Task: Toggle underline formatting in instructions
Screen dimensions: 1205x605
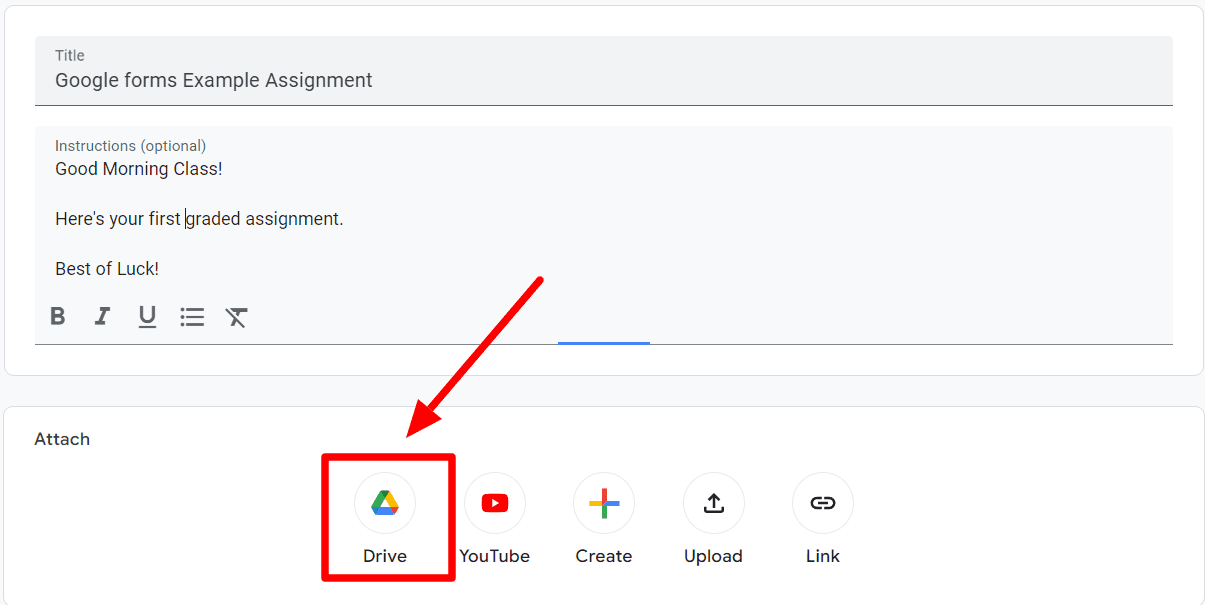Action: pos(147,317)
